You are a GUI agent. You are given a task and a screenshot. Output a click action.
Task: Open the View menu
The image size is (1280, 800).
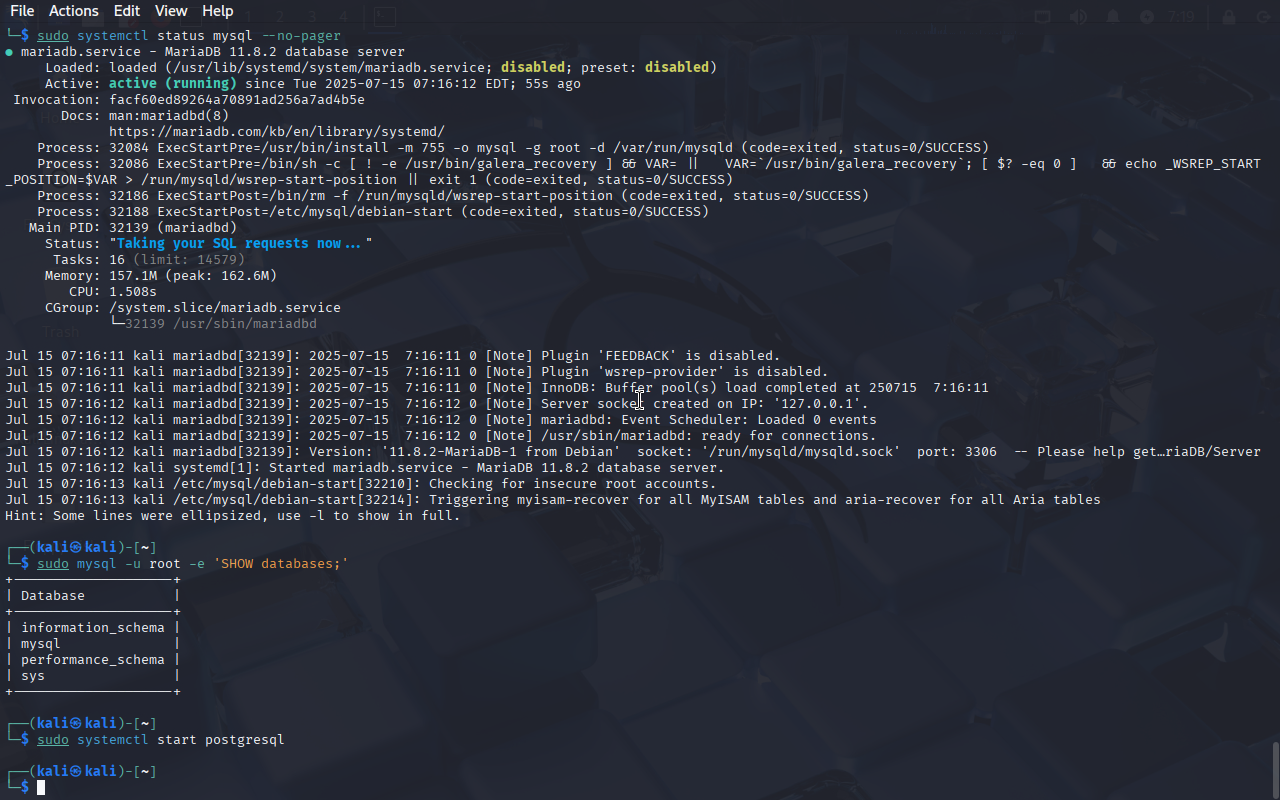click(171, 11)
